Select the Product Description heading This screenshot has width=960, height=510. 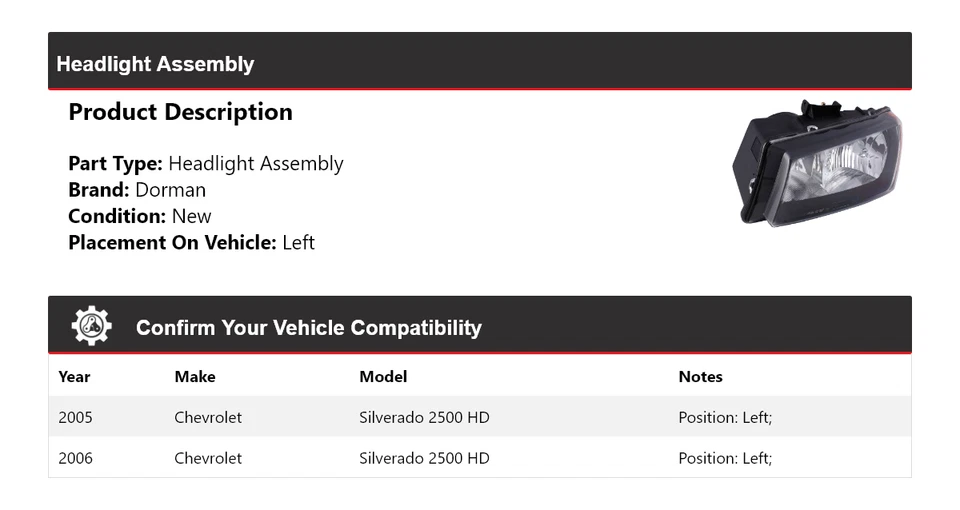point(180,112)
